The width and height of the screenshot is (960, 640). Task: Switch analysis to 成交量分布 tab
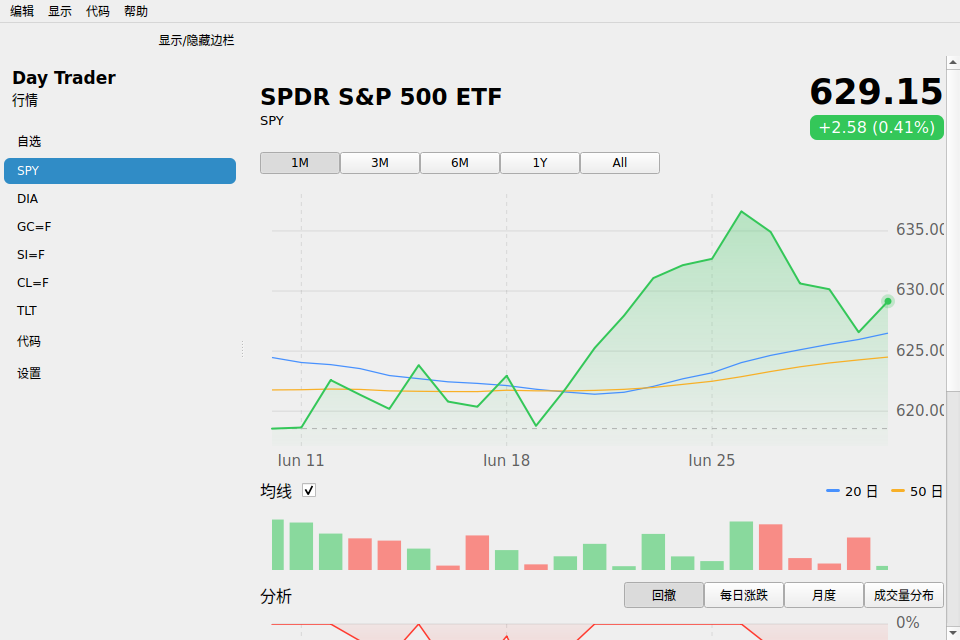(x=904, y=595)
